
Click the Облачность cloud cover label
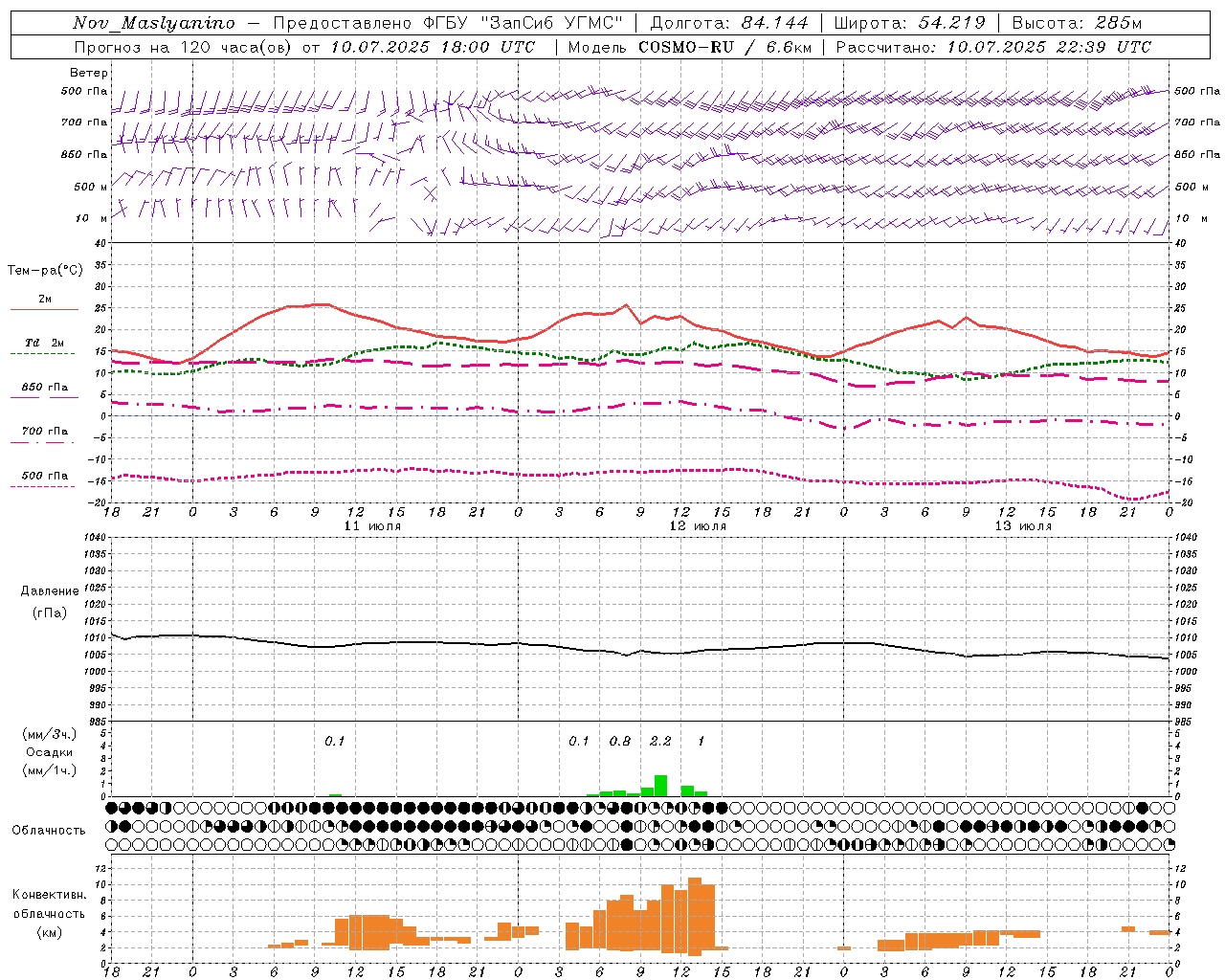49,830
